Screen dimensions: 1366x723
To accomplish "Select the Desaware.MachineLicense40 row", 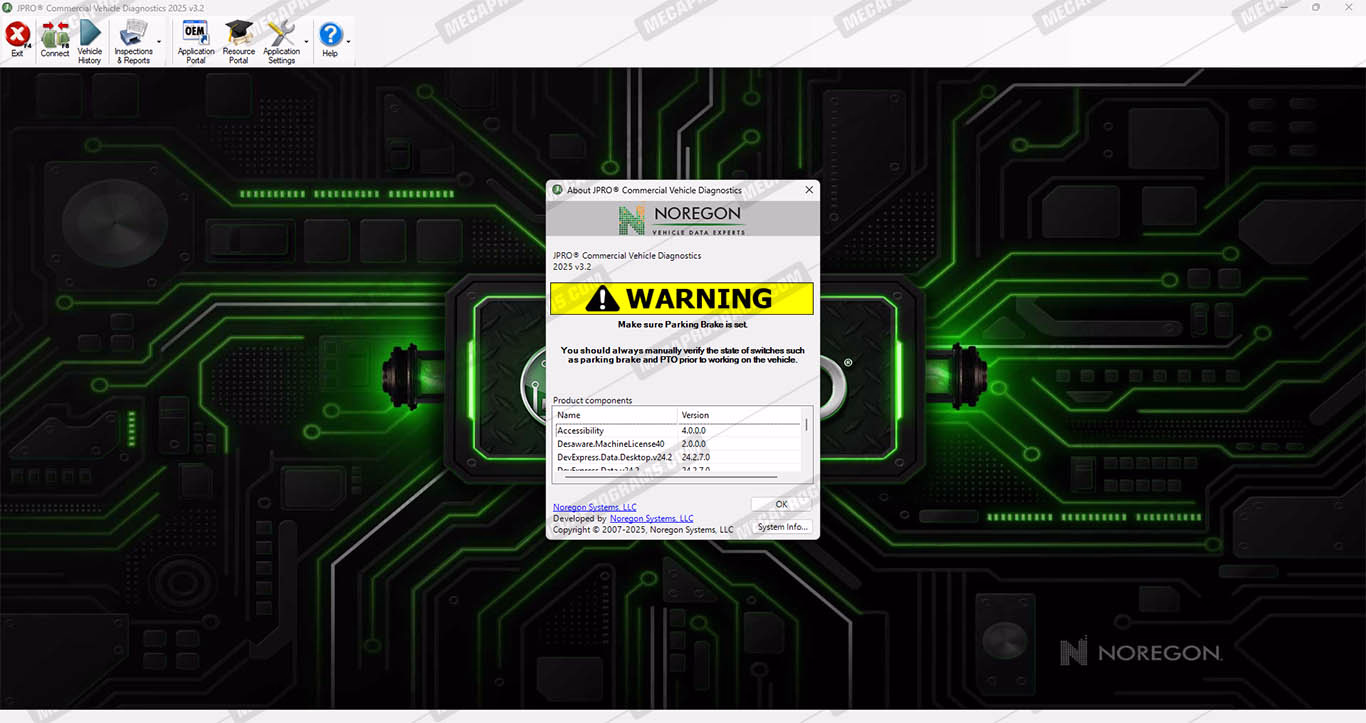I will click(x=678, y=444).
